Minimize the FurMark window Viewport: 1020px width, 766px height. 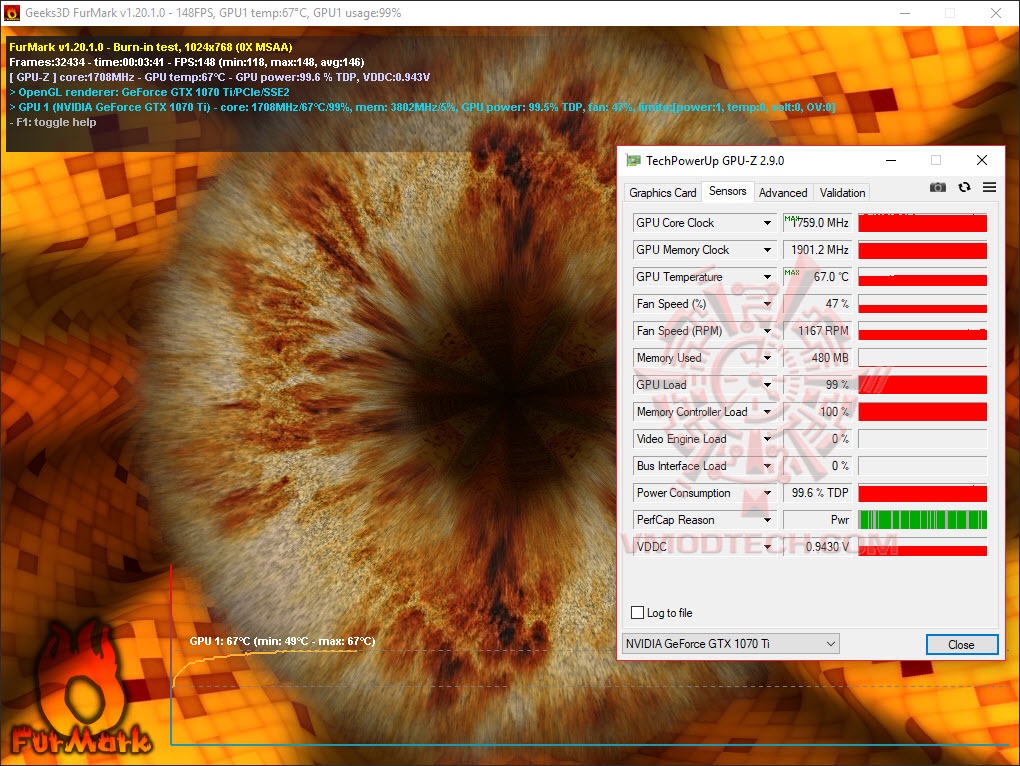pos(905,13)
